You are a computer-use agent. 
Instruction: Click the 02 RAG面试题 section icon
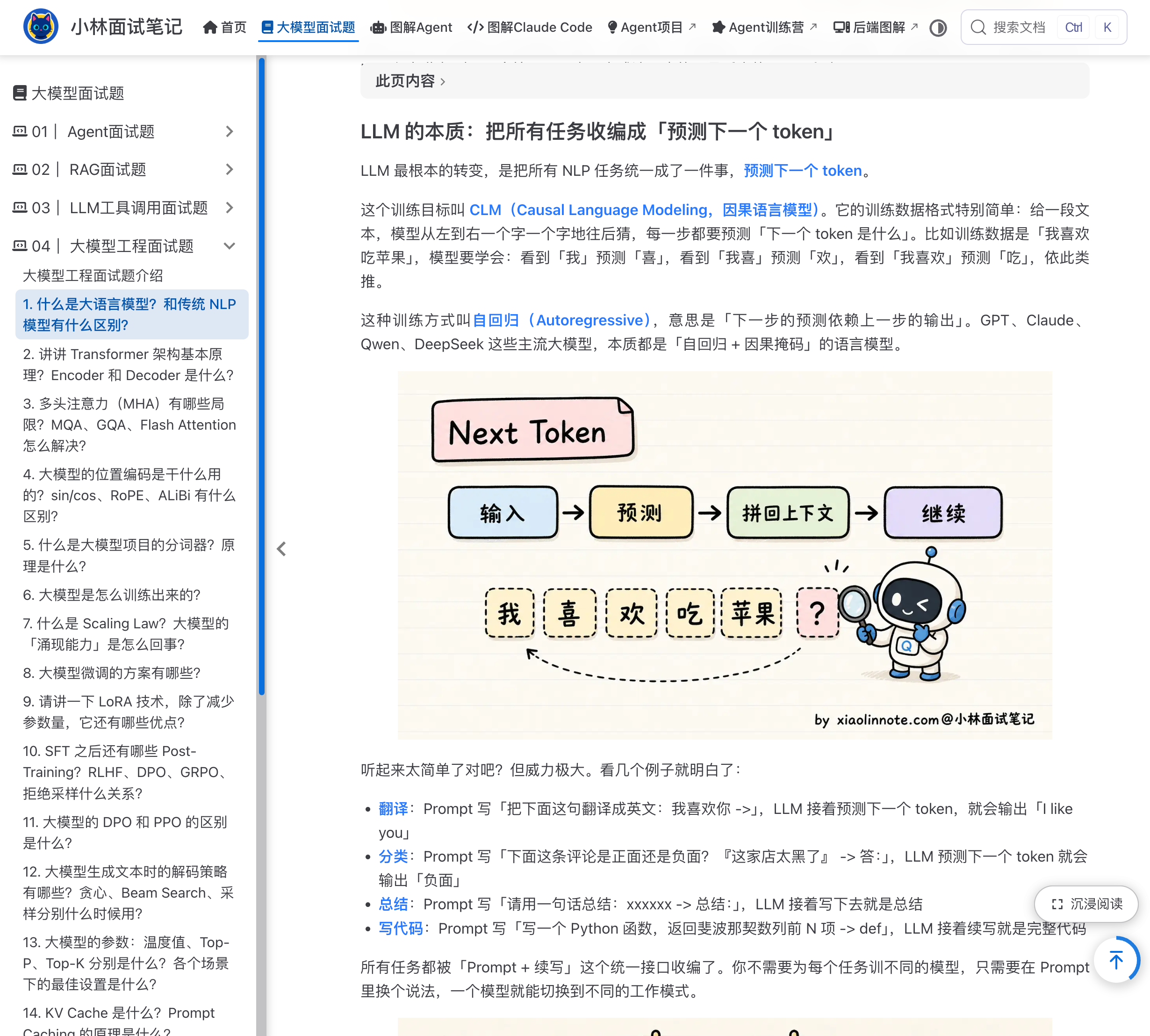click(20, 170)
